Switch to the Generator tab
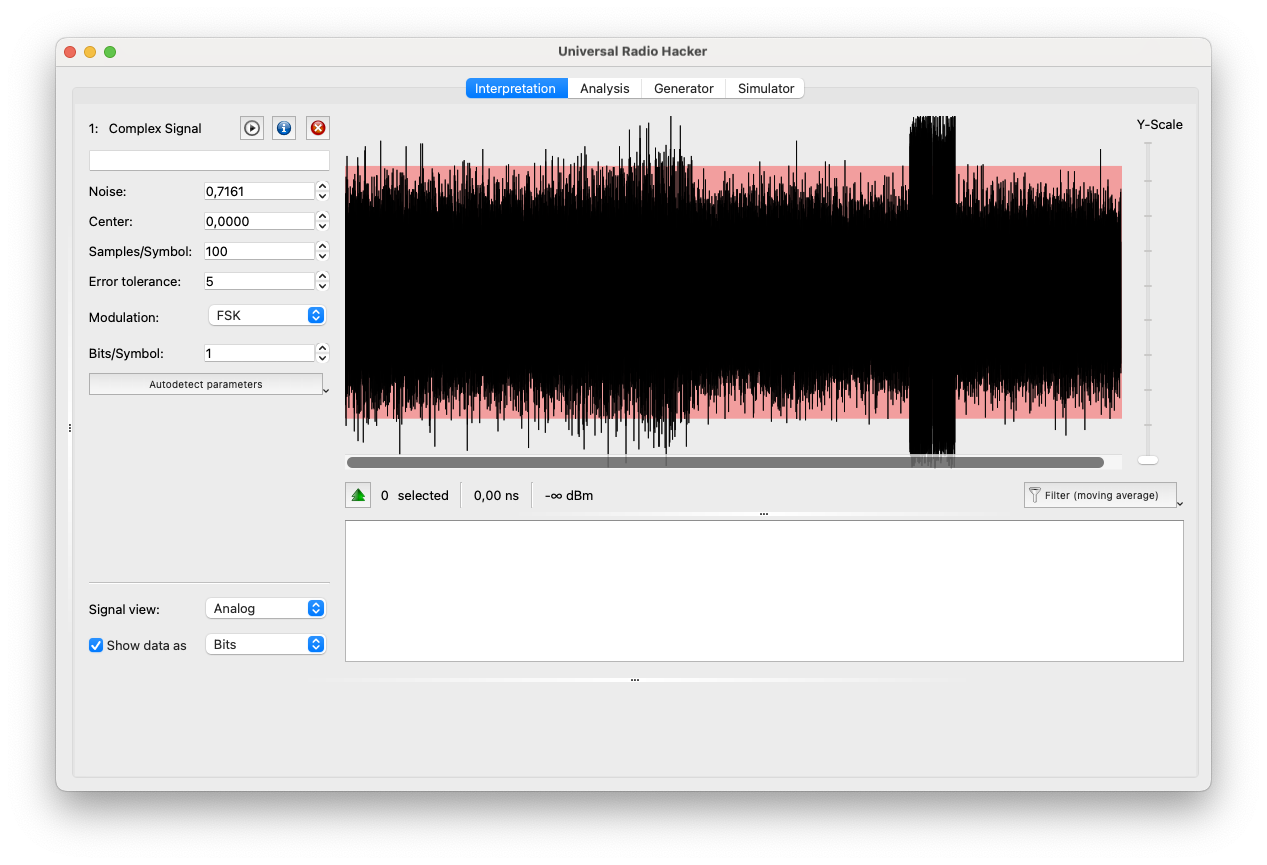Image resolution: width=1267 pixels, height=865 pixels. tap(683, 88)
